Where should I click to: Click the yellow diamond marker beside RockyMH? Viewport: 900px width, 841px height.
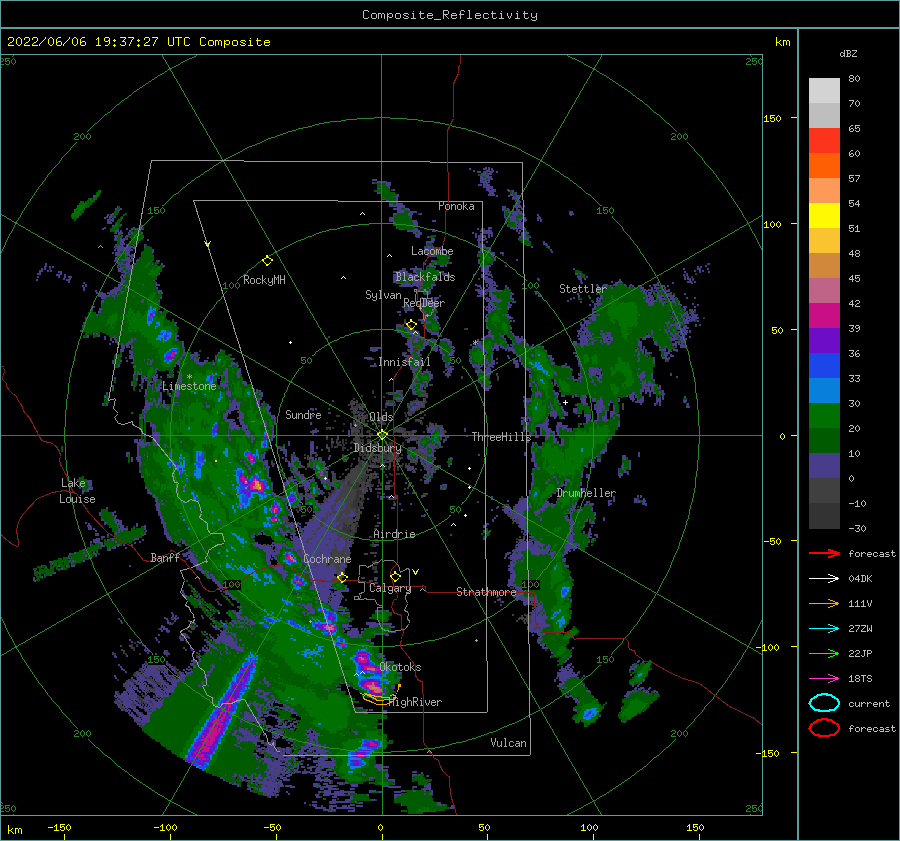coord(267,261)
